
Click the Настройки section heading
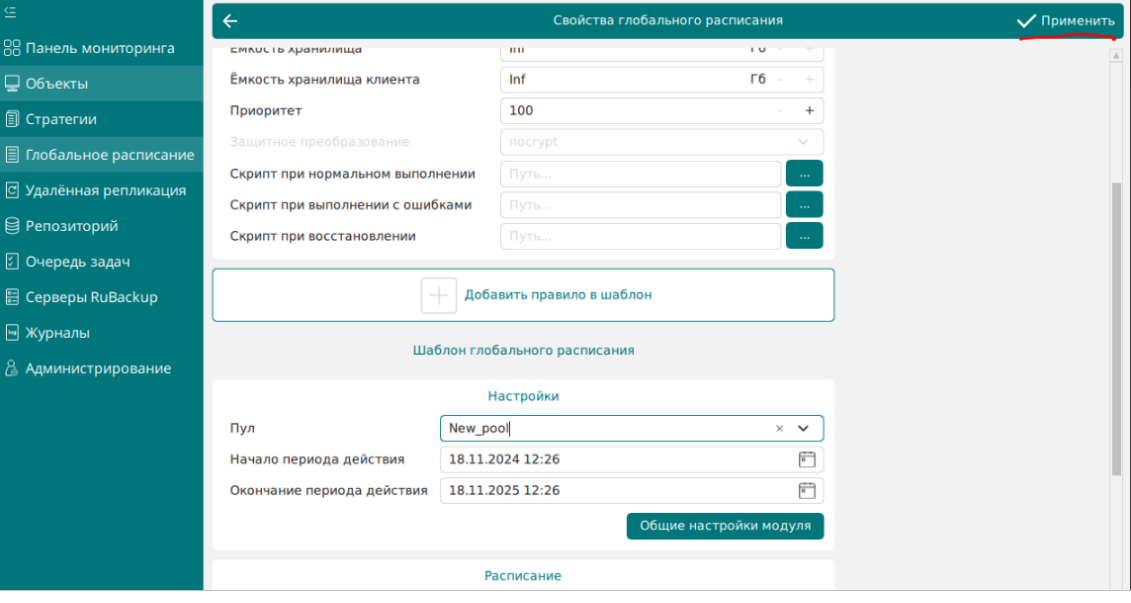click(523, 396)
